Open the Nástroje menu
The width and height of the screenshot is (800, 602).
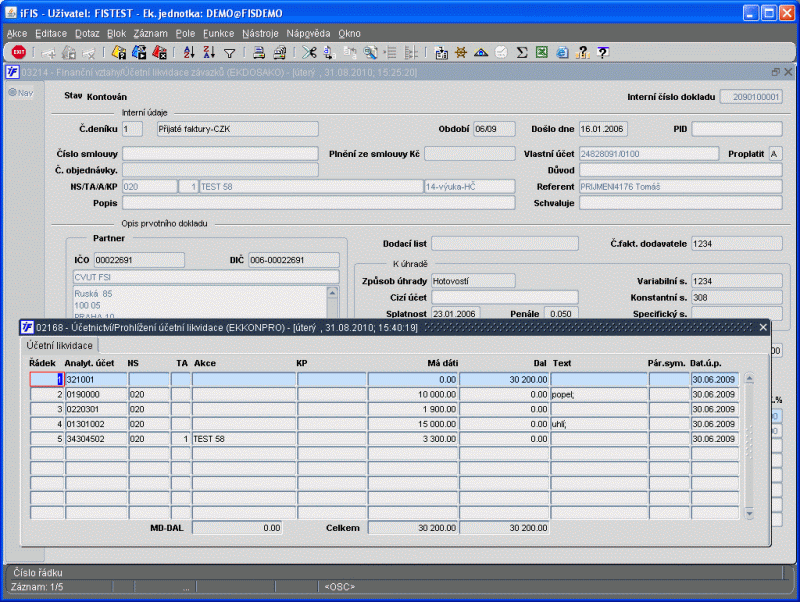click(x=260, y=33)
